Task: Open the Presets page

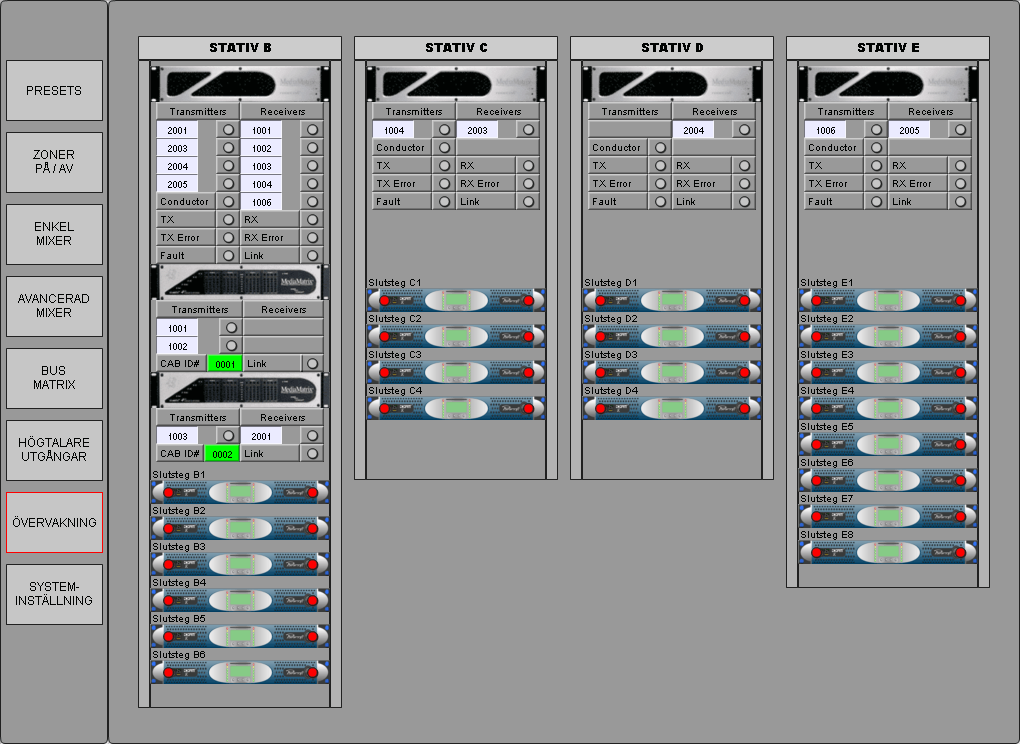Action: coord(54,91)
